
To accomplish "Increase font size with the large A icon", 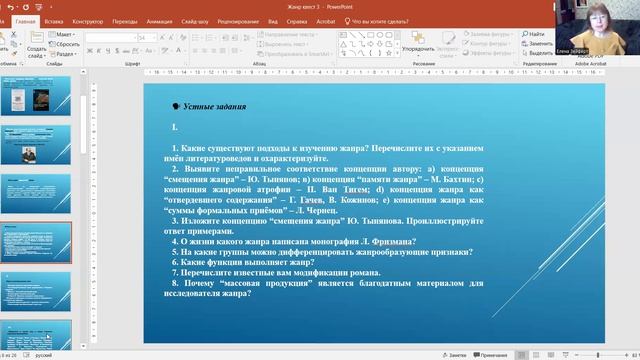I will tap(162, 38).
